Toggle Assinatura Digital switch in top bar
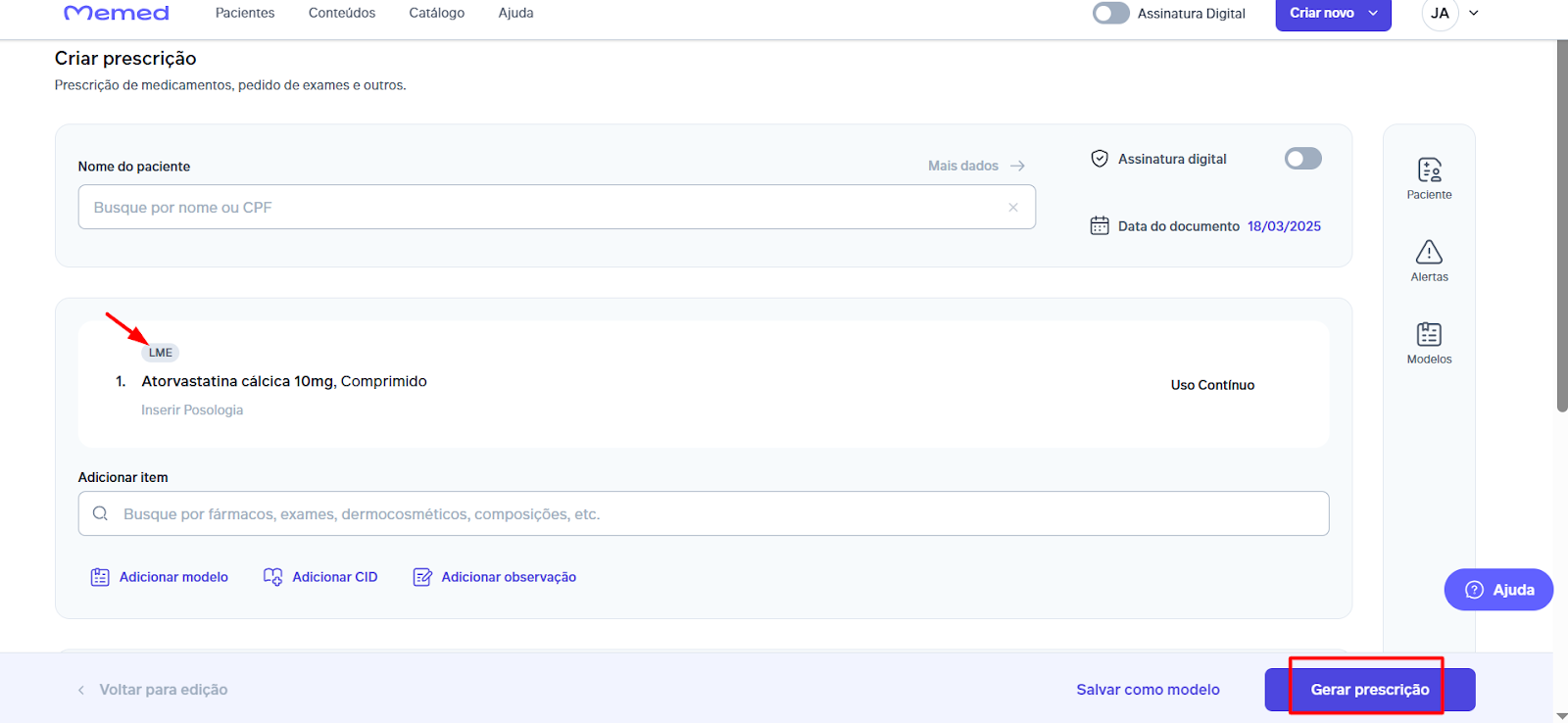The height and width of the screenshot is (723, 1568). click(x=1111, y=13)
